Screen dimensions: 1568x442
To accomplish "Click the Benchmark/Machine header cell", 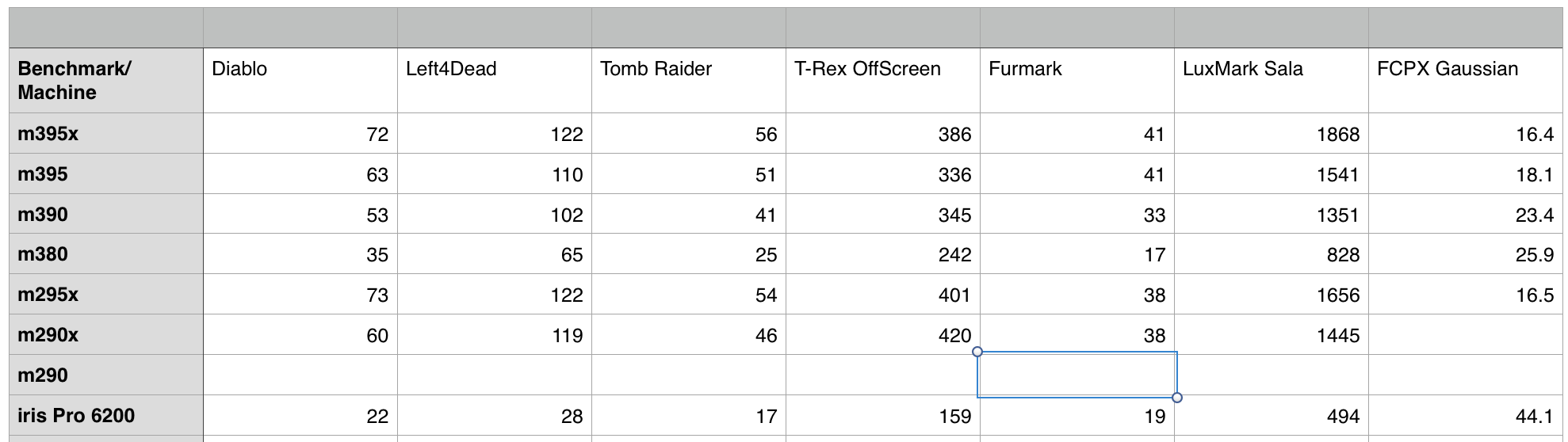I will (x=105, y=80).
